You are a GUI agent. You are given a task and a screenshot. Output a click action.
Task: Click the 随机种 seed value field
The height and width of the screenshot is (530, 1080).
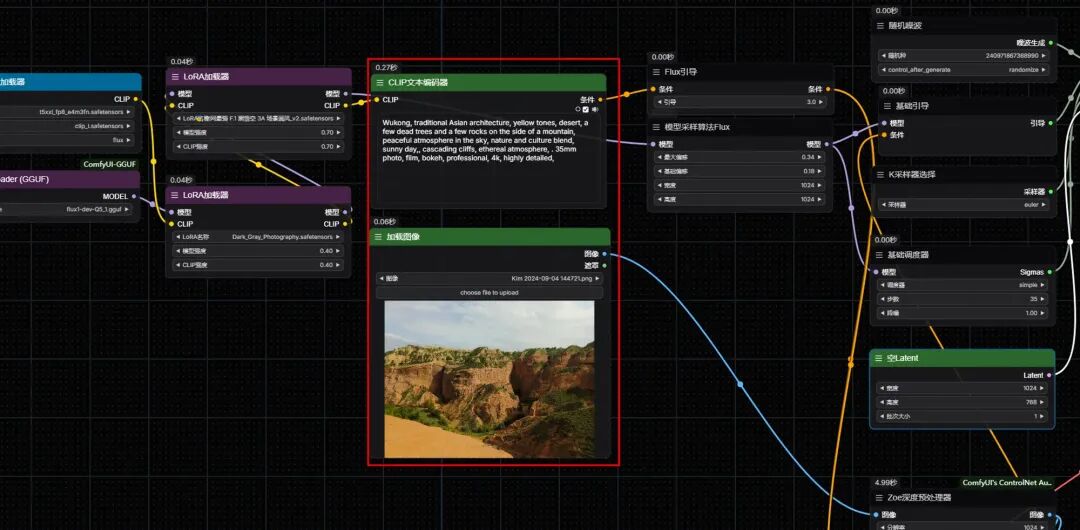point(964,55)
